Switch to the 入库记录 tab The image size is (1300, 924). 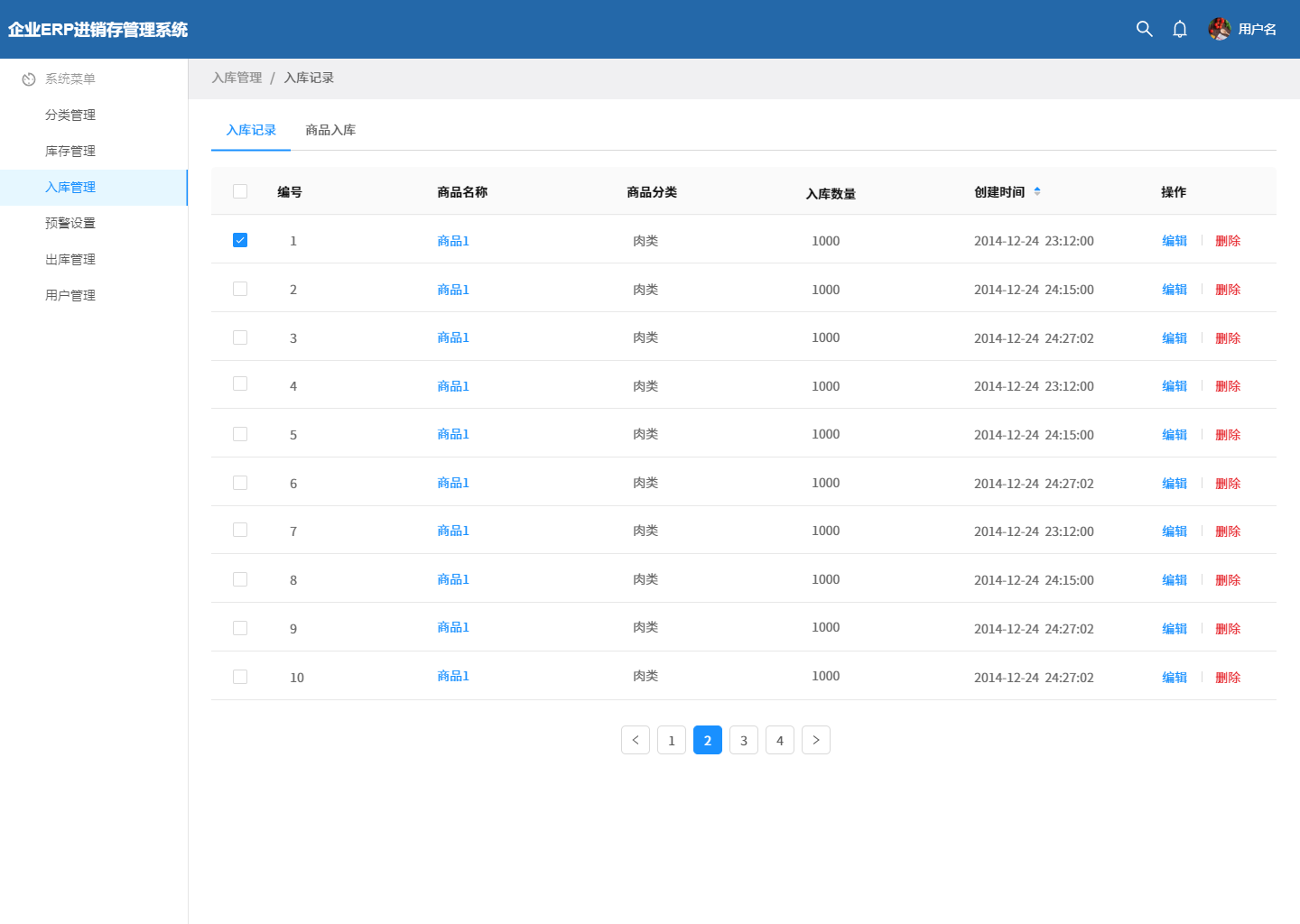tap(251, 130)
